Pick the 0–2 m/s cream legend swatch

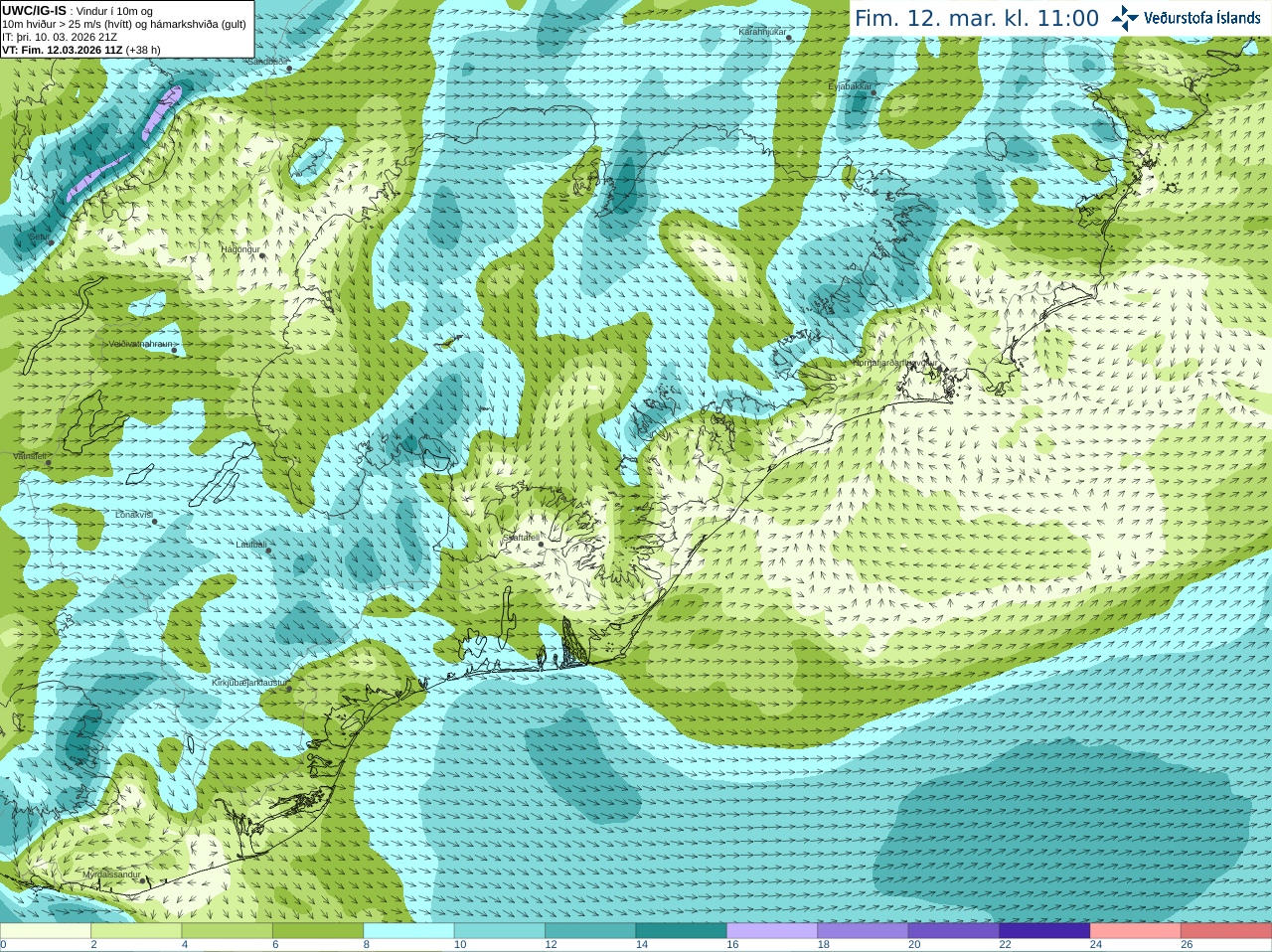point(45,931)
